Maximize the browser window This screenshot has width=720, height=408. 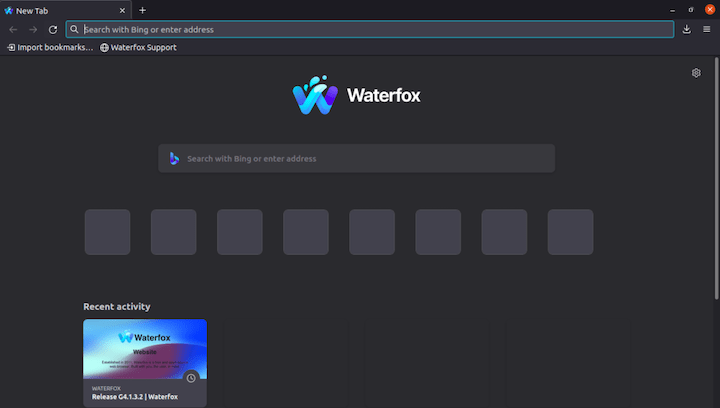click(691, 10)
